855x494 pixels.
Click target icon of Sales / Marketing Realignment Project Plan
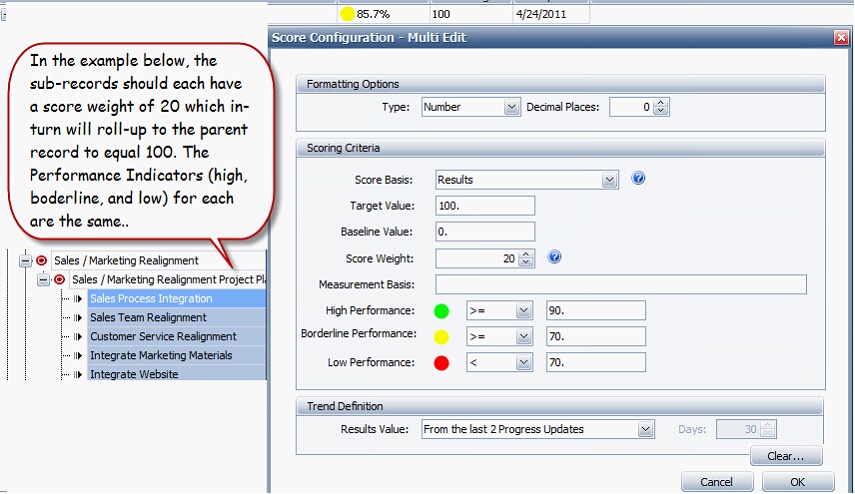[59, 280]
